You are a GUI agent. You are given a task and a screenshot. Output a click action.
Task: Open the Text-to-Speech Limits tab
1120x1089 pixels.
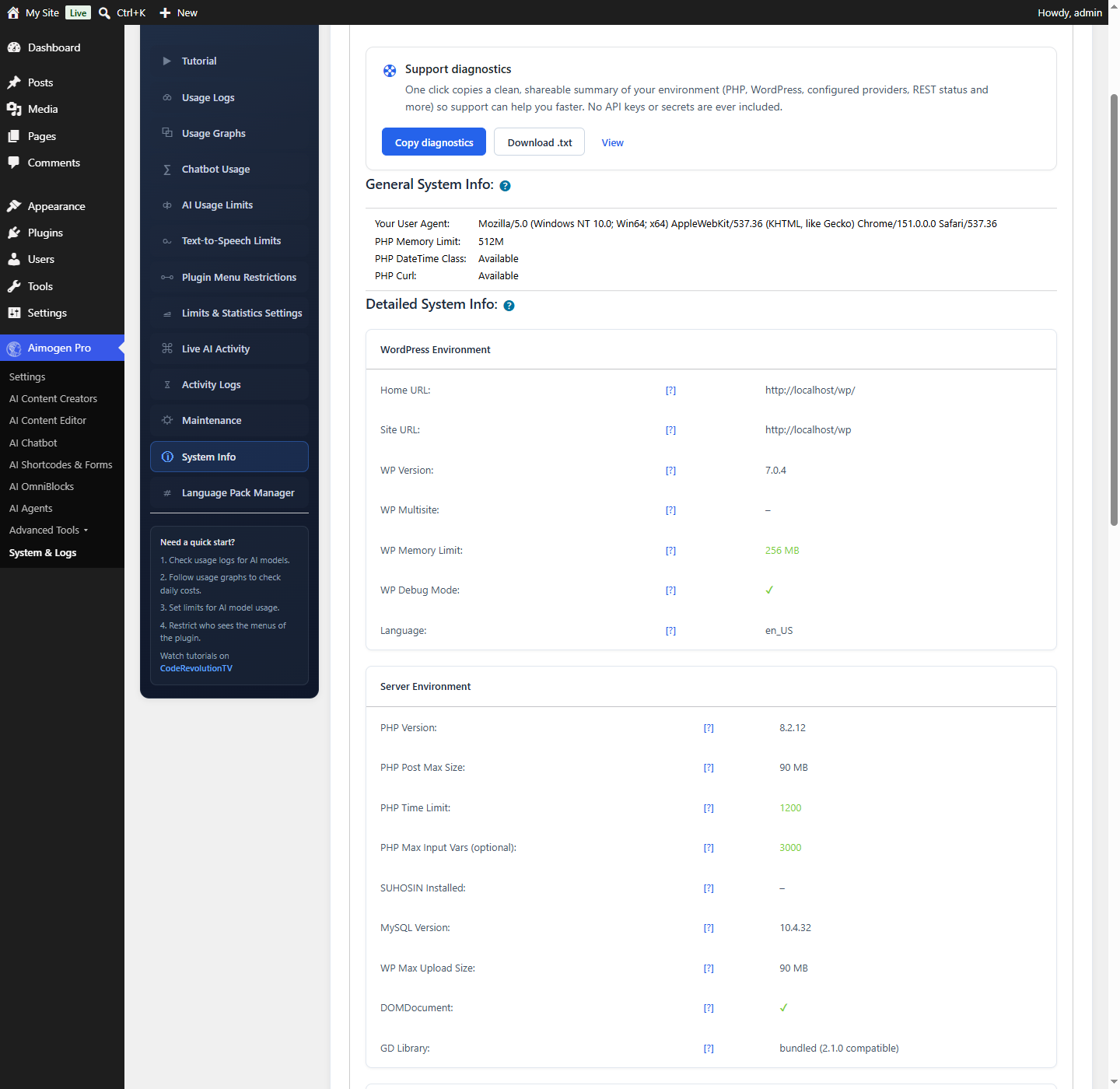click(229, 240)
